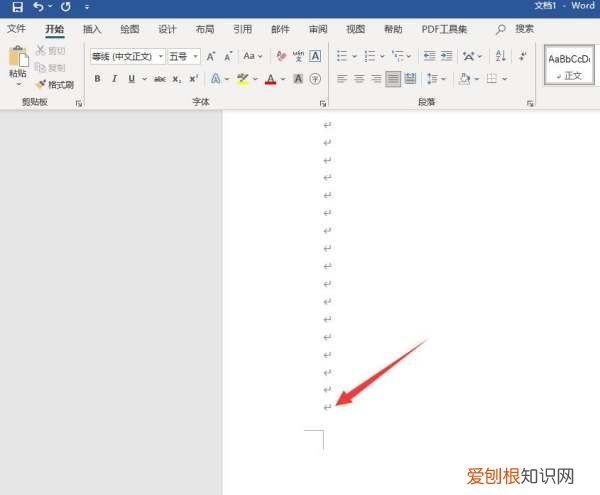This screenshot has width=600, height=495.
Task: Activate the 格式刷 format painter
Action: [x=55, y=85]
